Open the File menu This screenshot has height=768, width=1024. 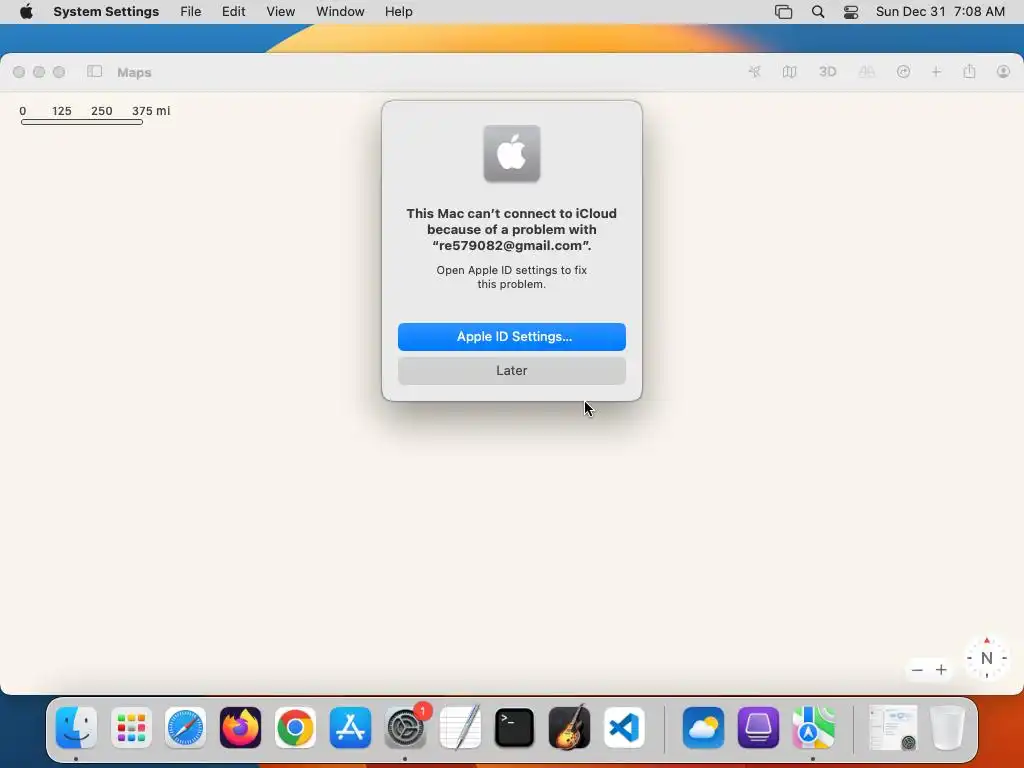[x=191, y=12]
